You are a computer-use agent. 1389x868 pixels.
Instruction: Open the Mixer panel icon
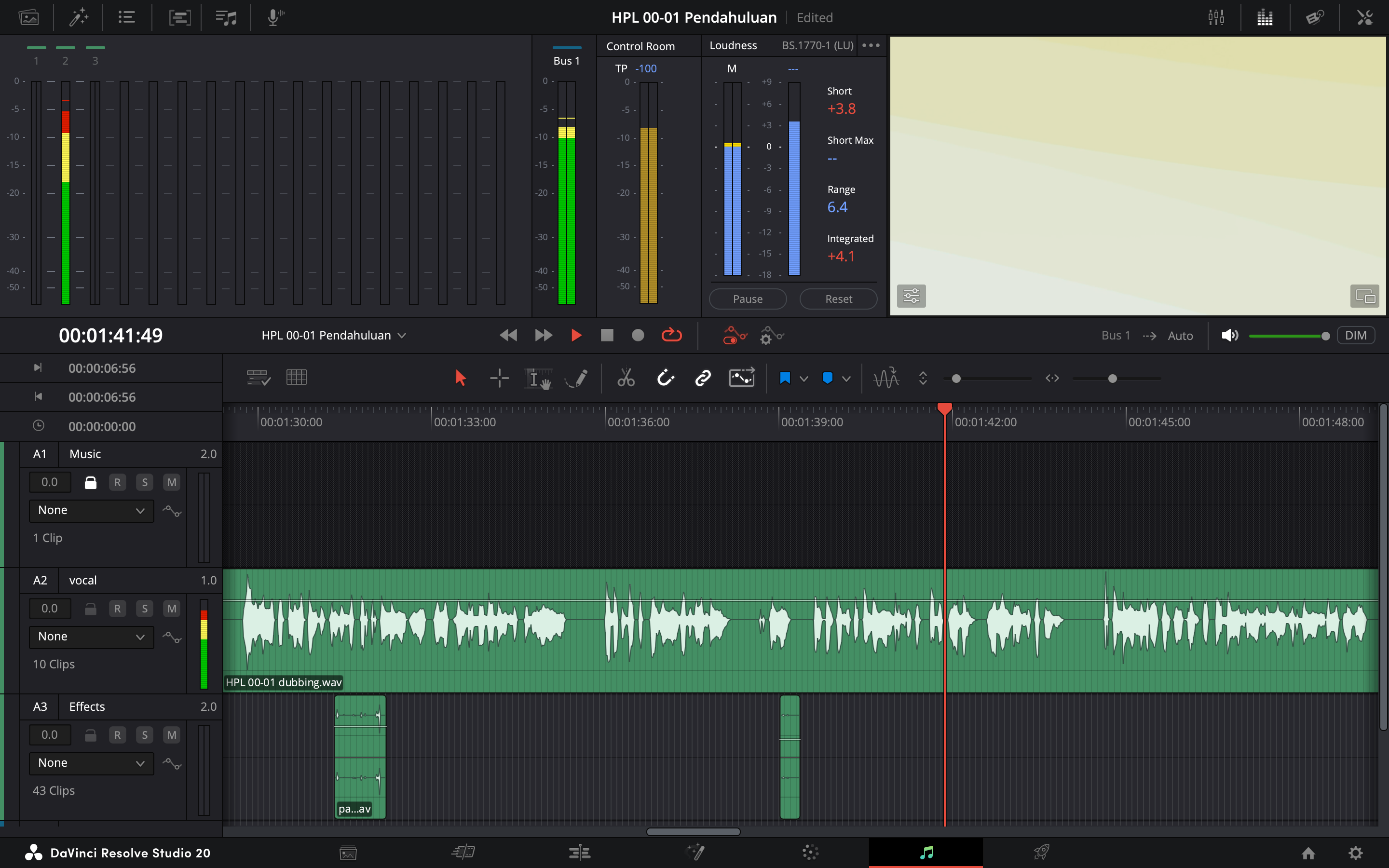(x=1216, y=17)
